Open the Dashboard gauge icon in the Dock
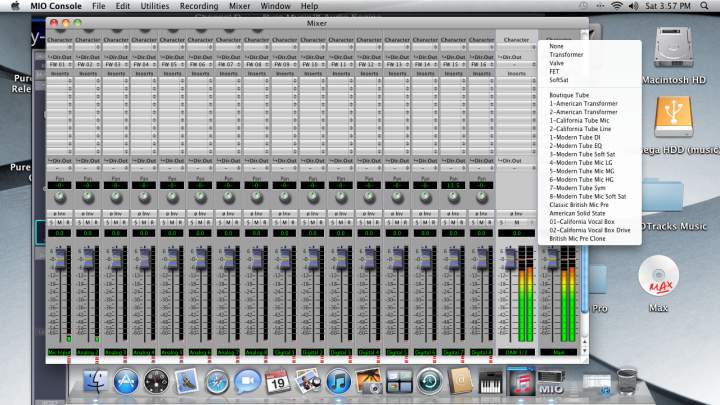Screen dimensions: 720x405 coord(156,381)
